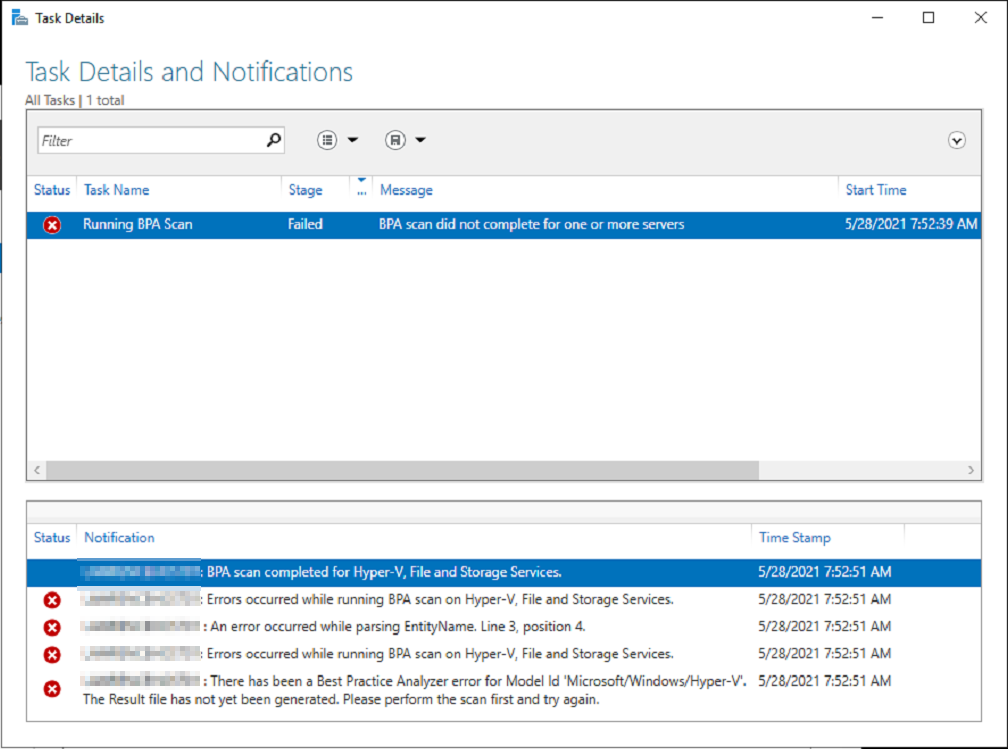
Task: Click the Notification column header
Action: point(119,537)
